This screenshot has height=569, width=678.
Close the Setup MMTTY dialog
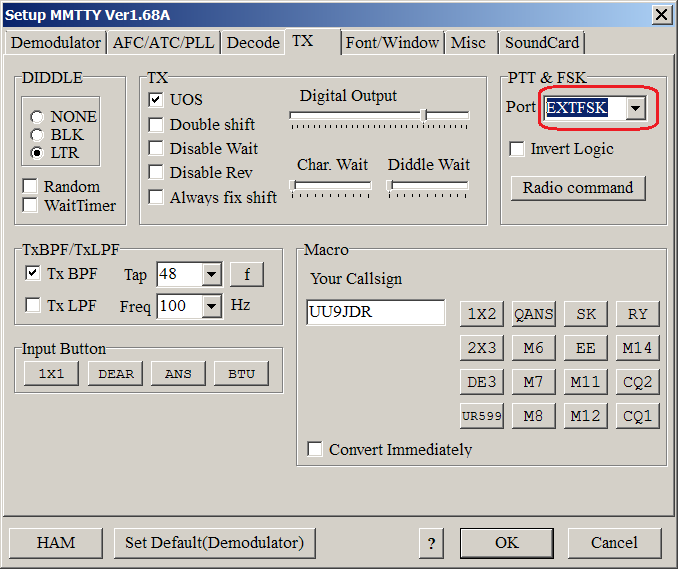point(662,15)
